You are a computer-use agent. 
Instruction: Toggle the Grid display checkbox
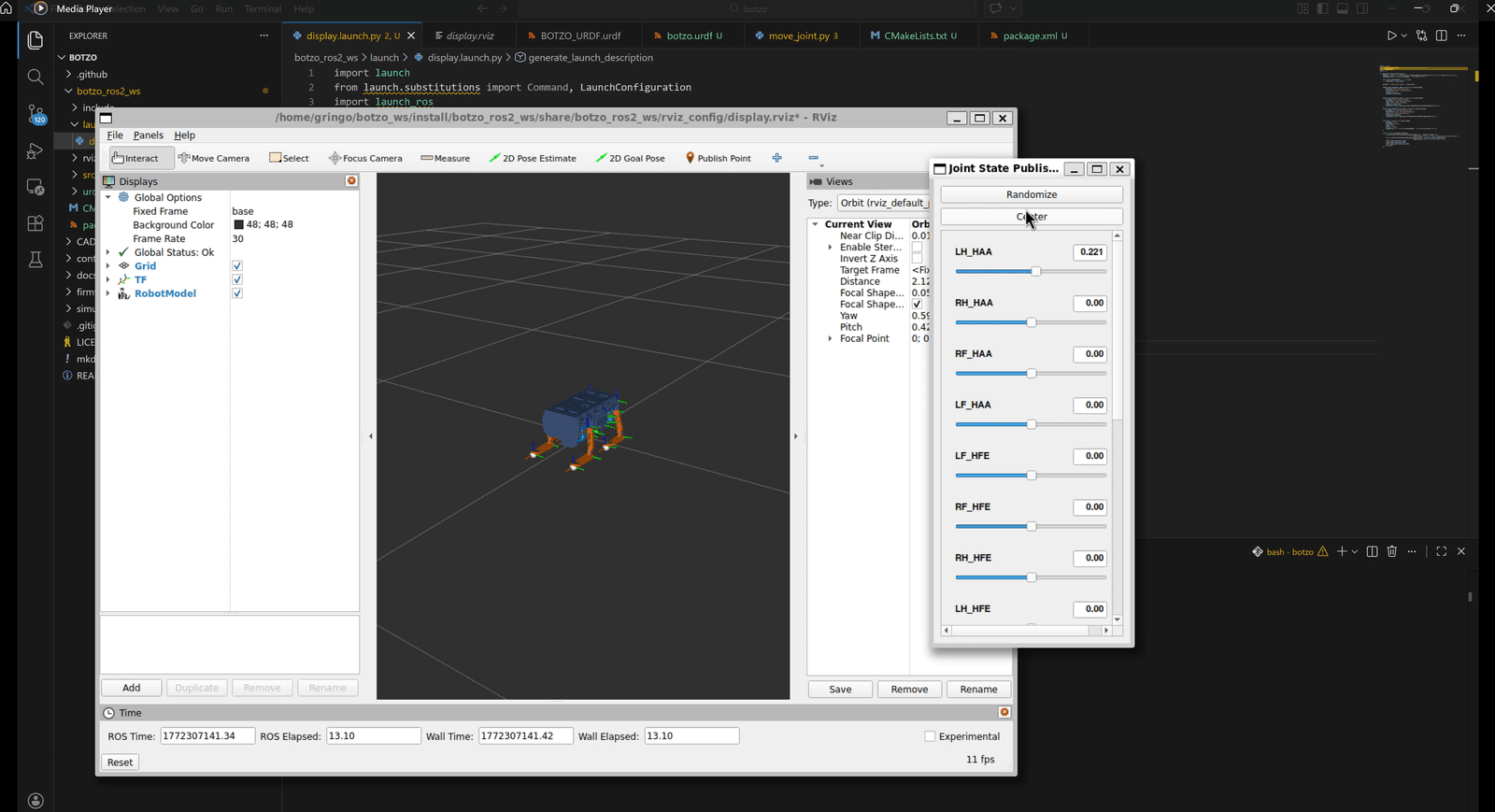click(237, 266)
